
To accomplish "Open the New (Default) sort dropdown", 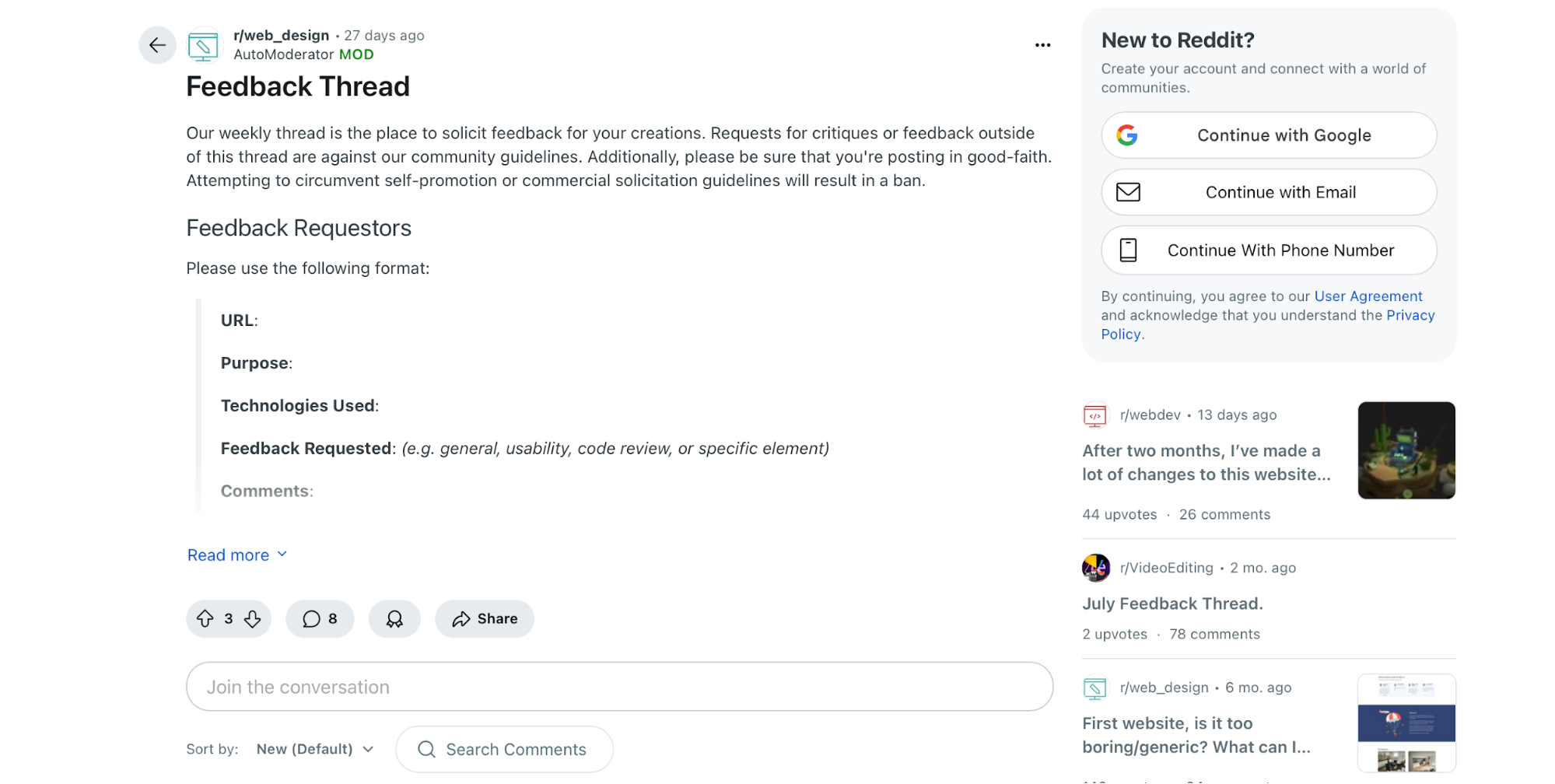I will [x=315, y=749].
